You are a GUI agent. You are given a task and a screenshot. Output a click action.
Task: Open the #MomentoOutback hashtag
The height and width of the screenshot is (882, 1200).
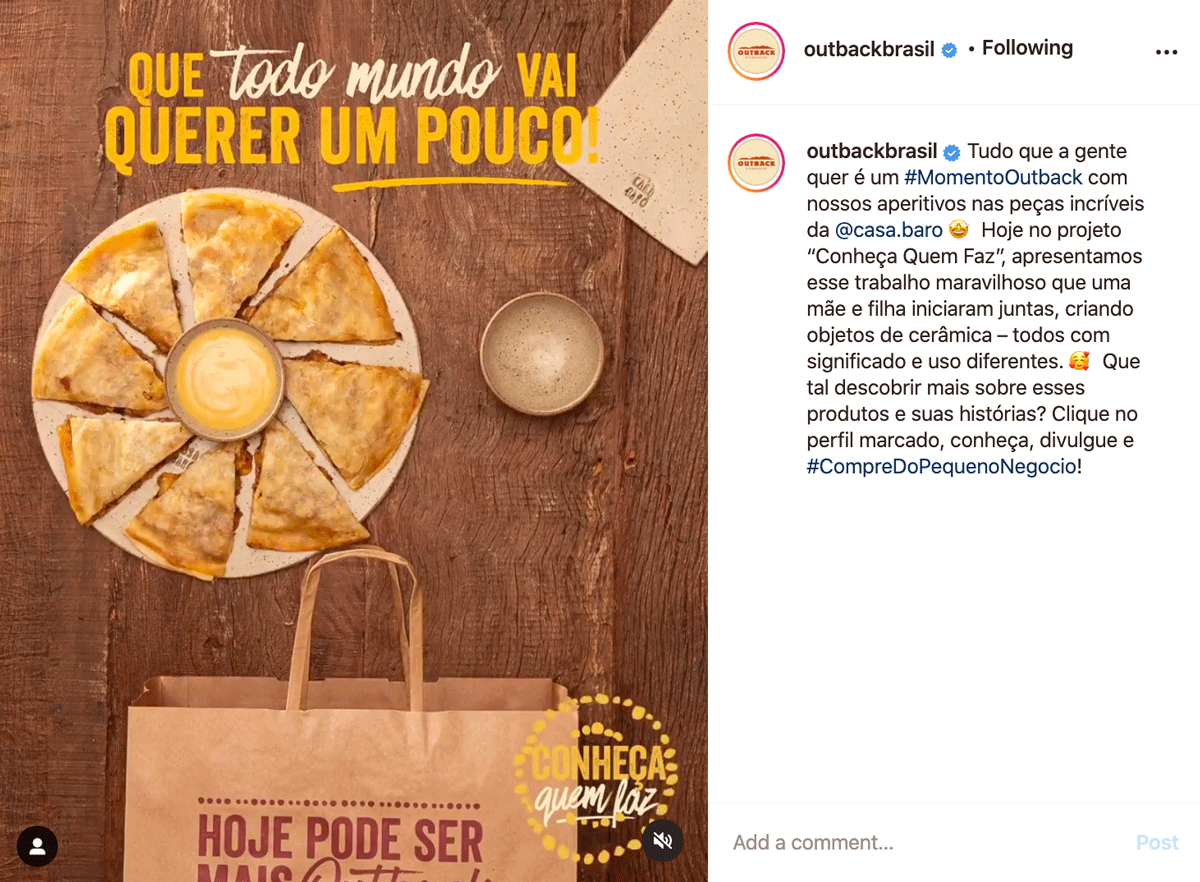[x=993, y=178]
